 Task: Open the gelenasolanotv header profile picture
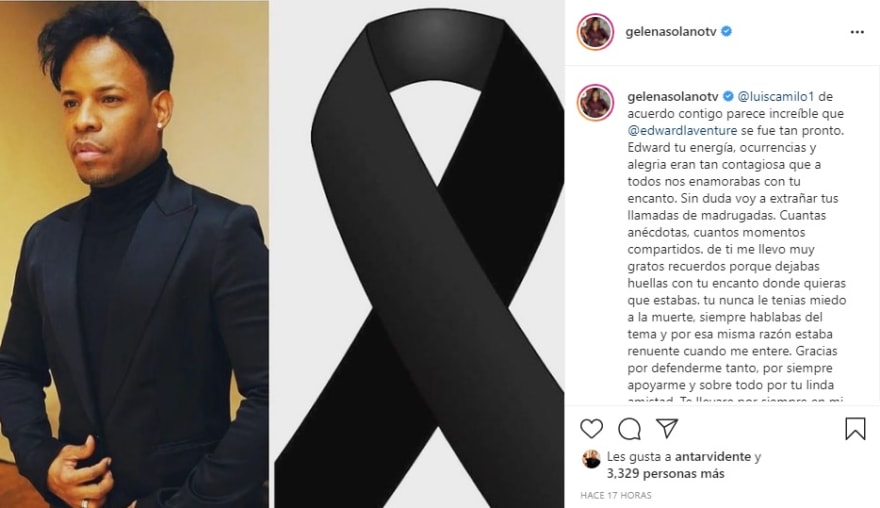595,32
